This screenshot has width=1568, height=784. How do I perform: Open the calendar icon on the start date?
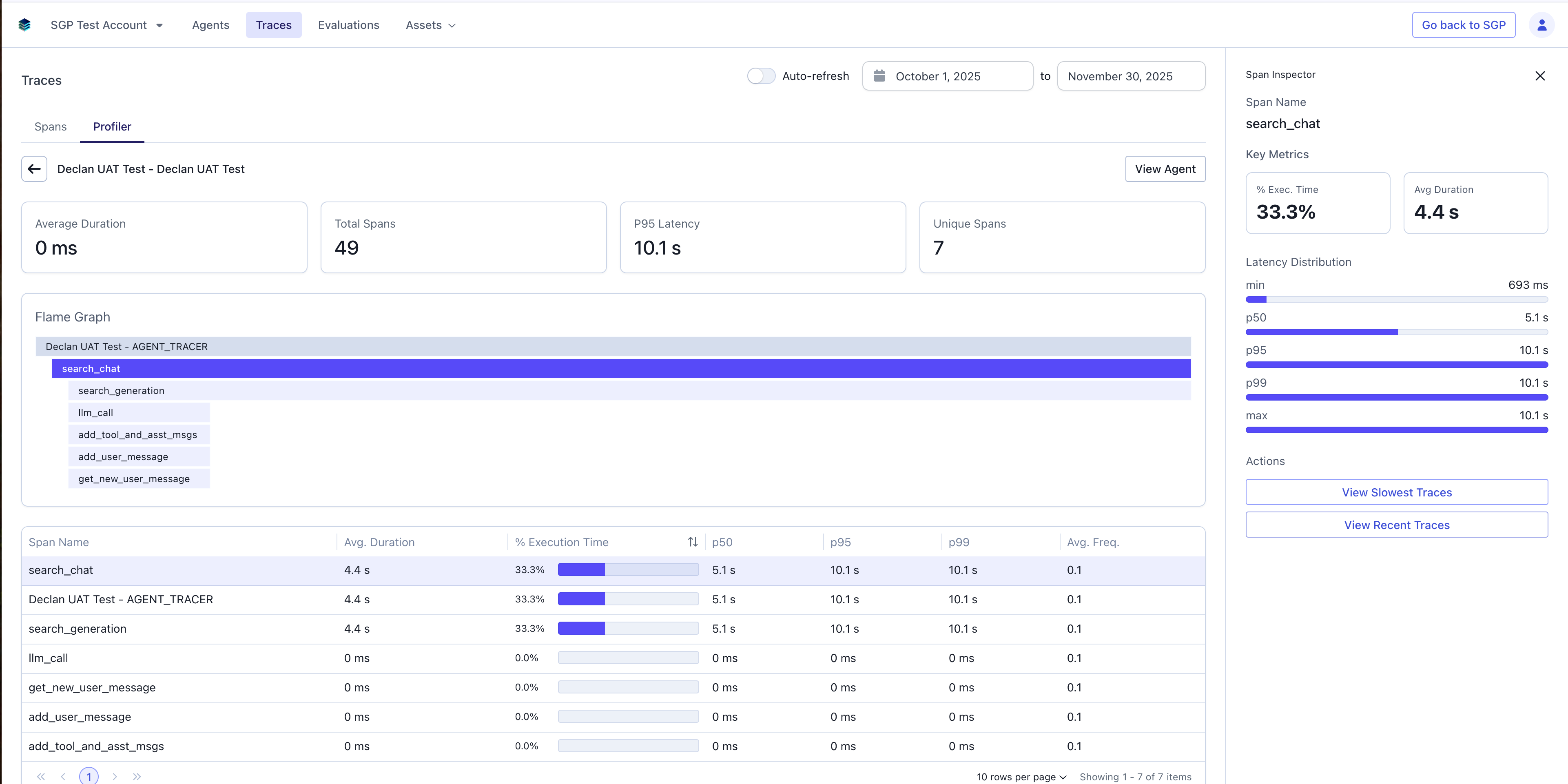[880, 75]
